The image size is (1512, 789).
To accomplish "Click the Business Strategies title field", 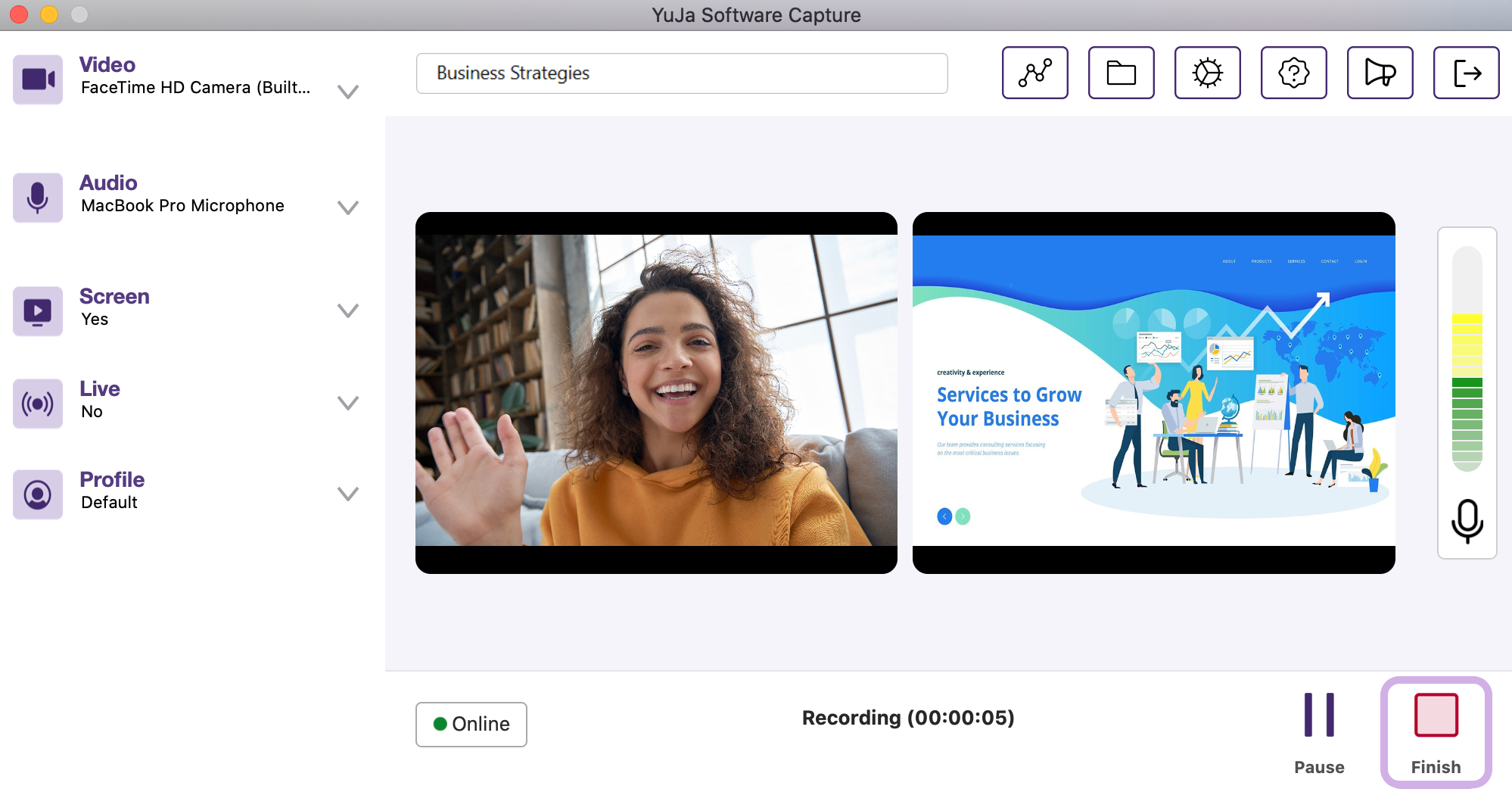I will [x=681, y=73].
